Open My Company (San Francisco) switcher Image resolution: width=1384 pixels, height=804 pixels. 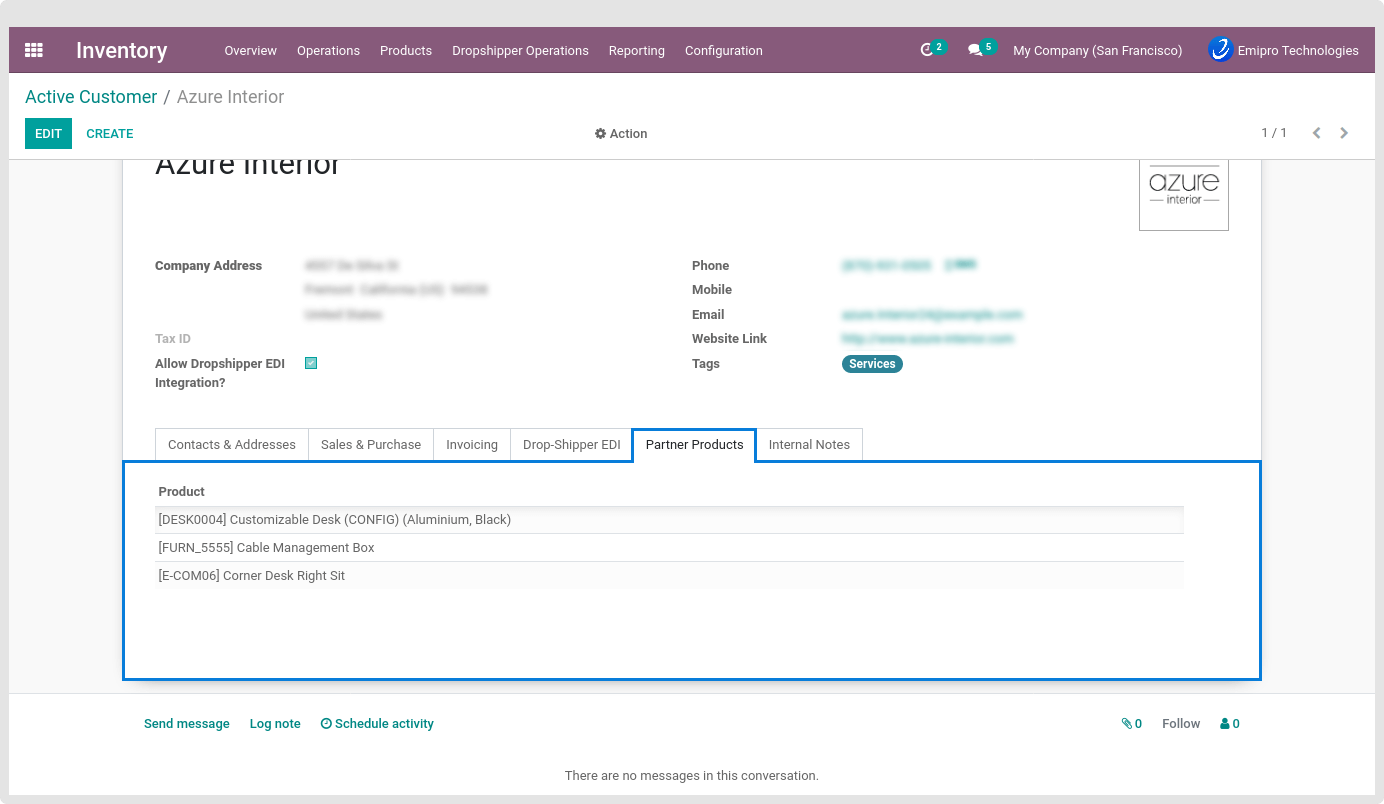coord(1097,51)
